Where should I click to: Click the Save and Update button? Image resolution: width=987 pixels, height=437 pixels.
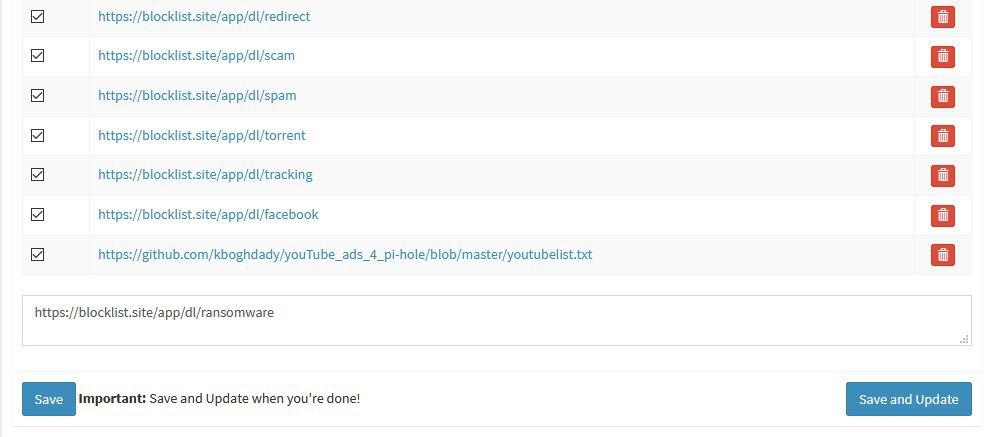pyautogui.click(x=908, y=399)
